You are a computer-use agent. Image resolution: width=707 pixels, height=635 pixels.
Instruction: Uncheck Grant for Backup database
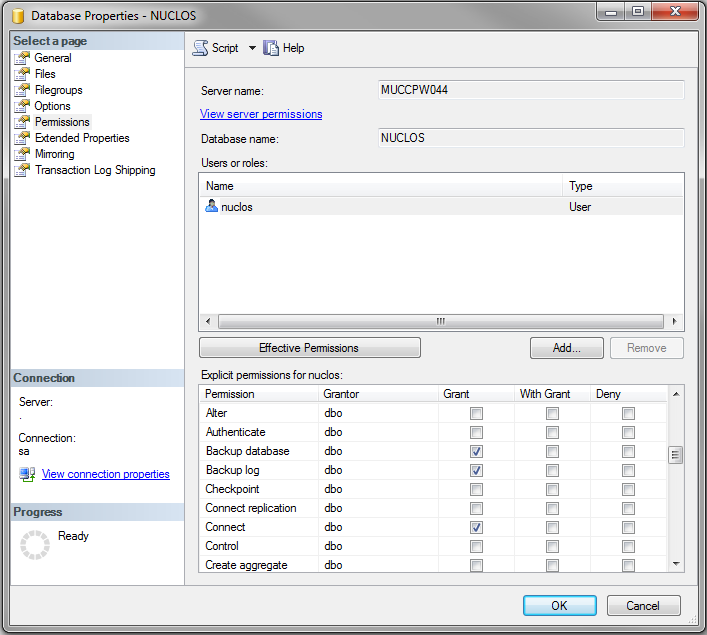(476, 452)
